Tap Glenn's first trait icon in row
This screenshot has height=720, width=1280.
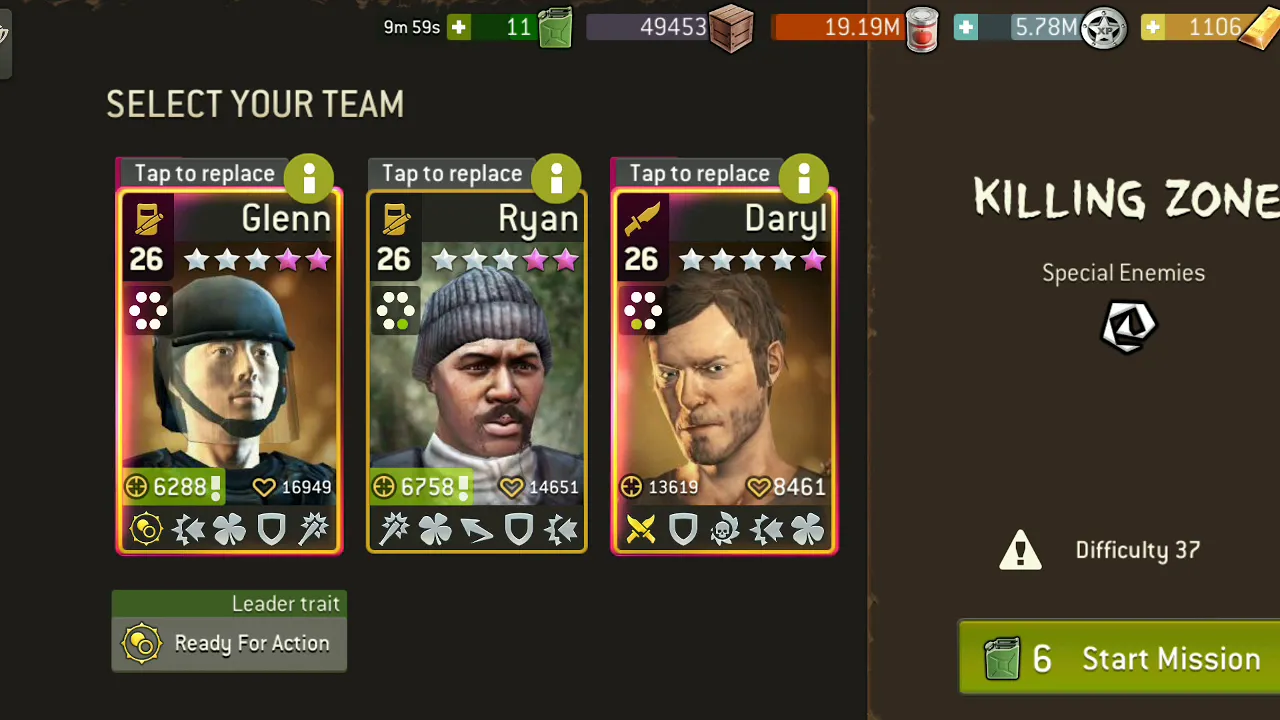tap(146, 529)
